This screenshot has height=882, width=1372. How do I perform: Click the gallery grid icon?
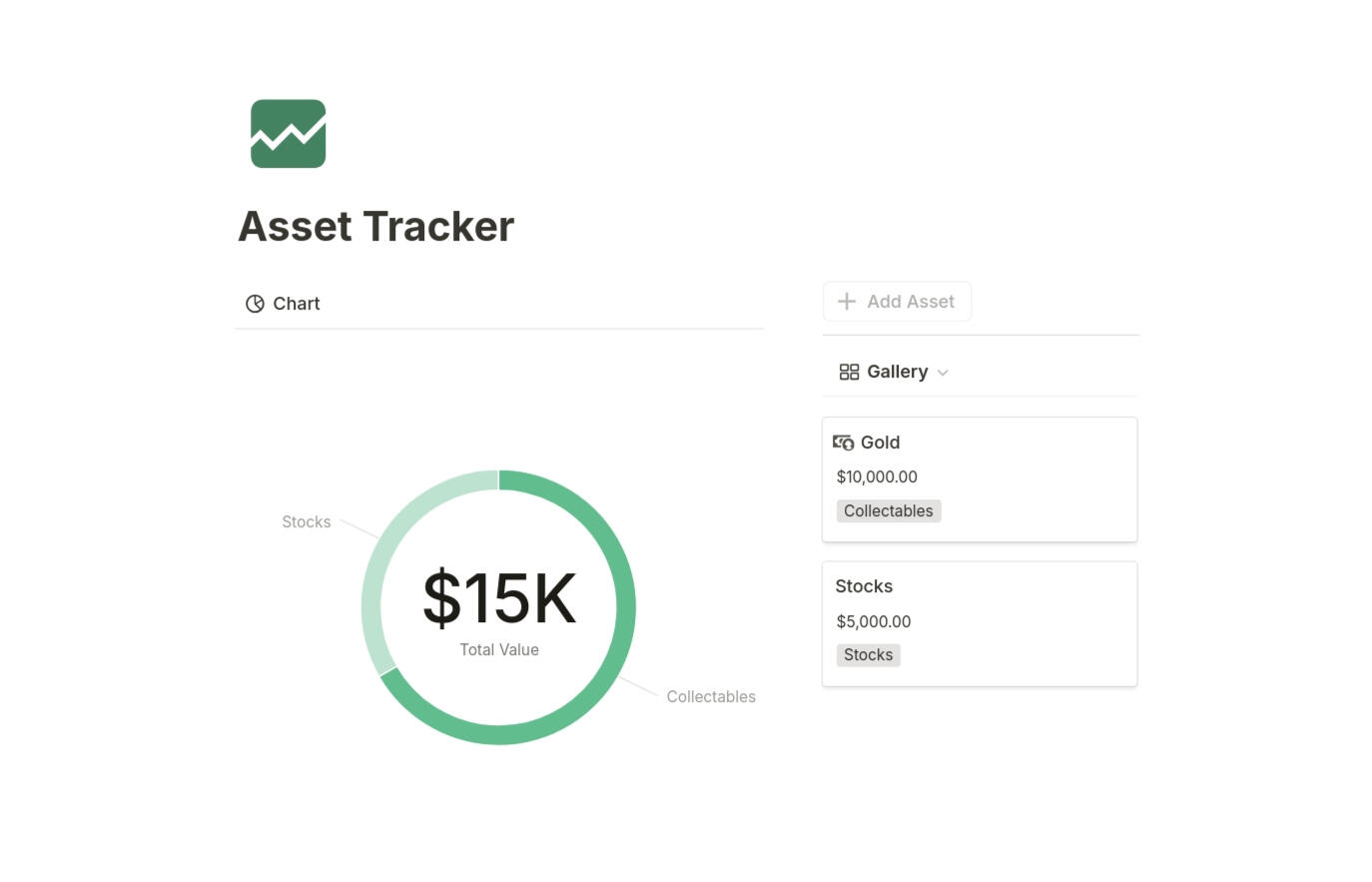tap(849, 372)
